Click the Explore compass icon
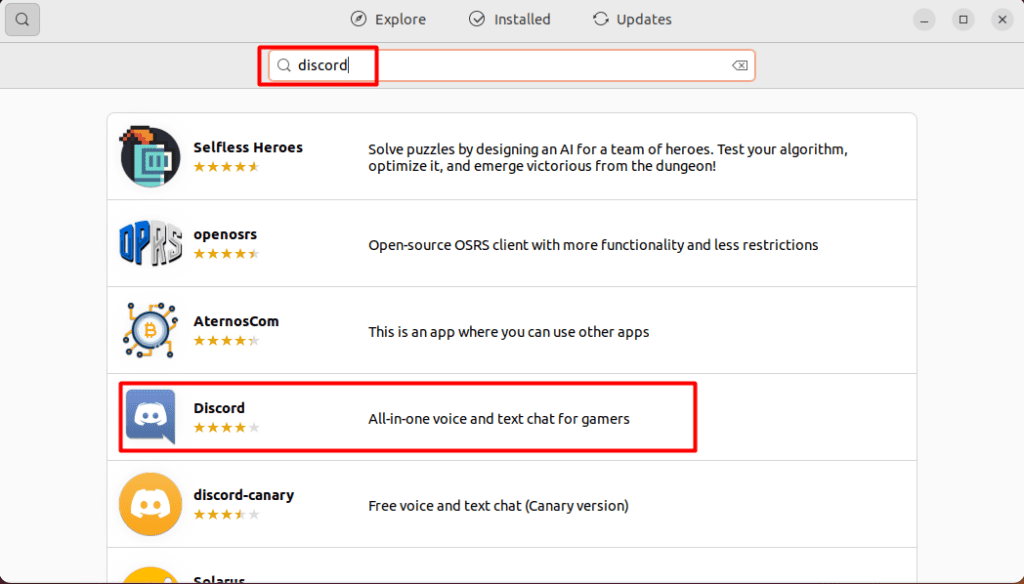Image resolution: width=1024 pixels, height=584 pixels. (359, 19)
